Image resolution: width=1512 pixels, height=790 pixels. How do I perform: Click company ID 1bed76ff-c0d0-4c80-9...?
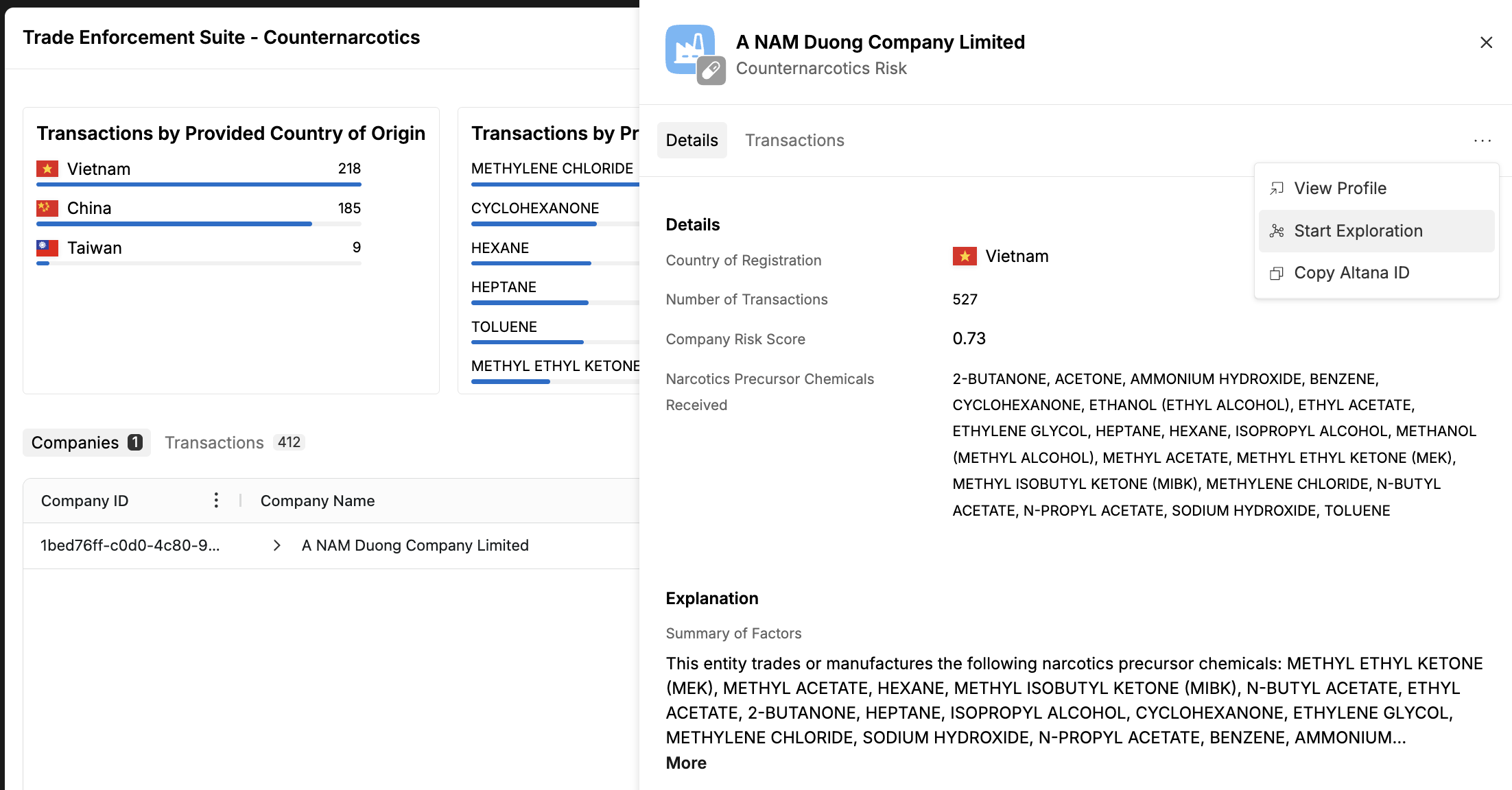click(130, 545)
